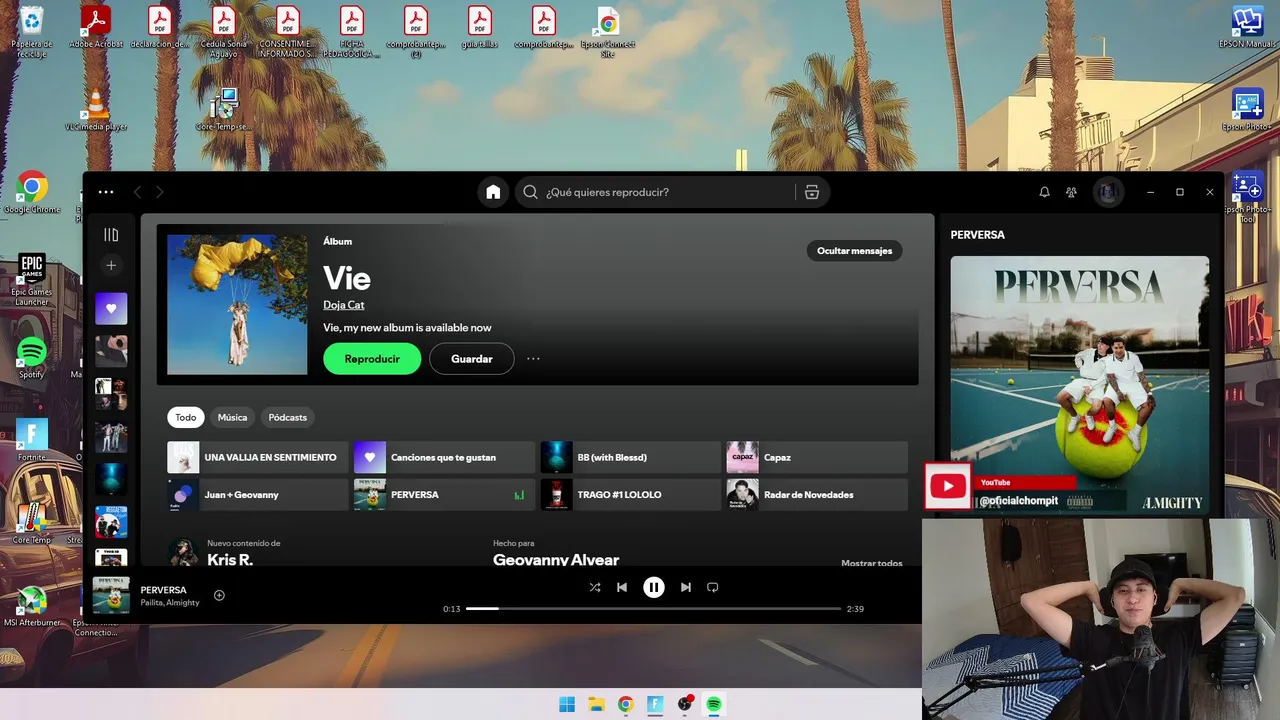This screenshot has height=720, width=1280.
Task: Toggle repeat mode
Action: pos(713,587)
